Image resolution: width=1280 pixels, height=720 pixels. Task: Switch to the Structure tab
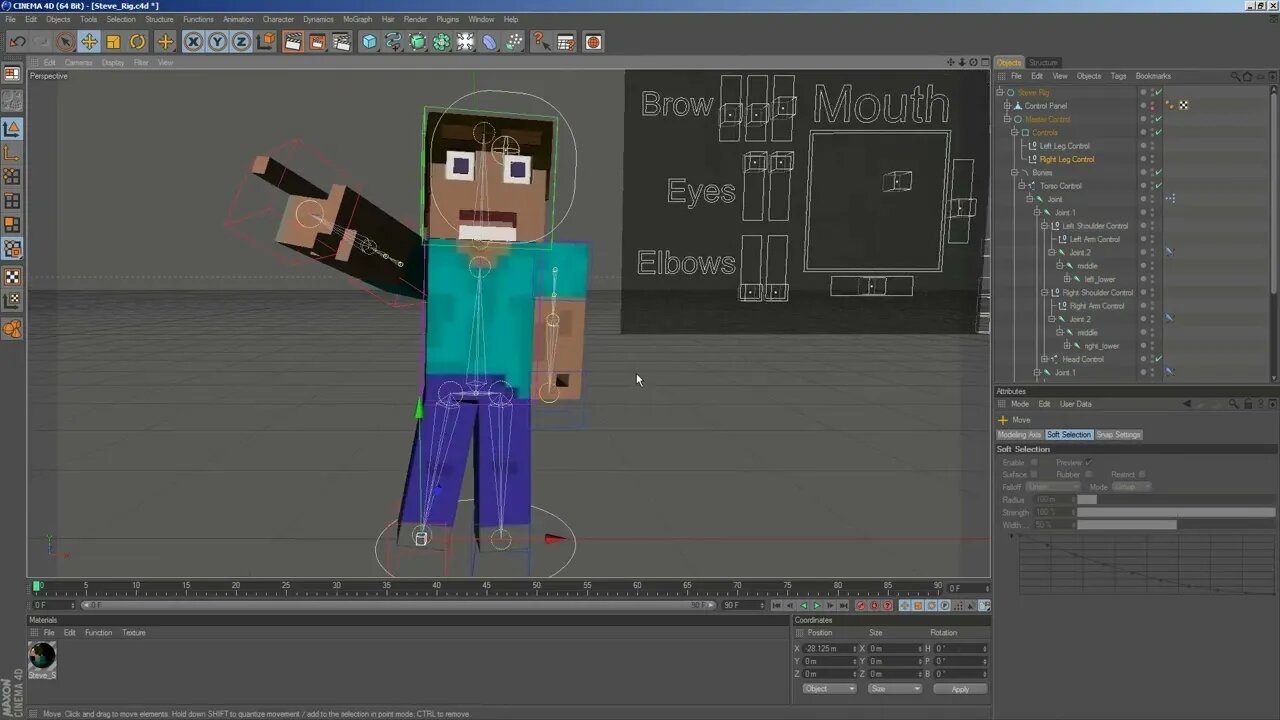click(x=1043, y=62)
